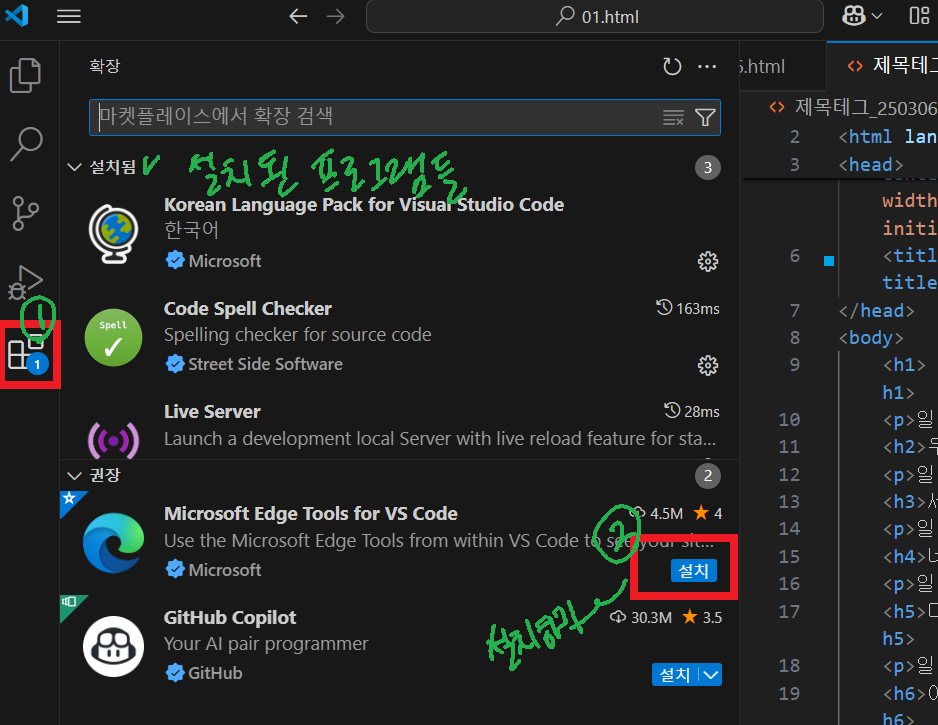Click the Code Spell Checker icon
The height and width of the screenshot is (725, 938).
pyautogui.click(x=114, y=337)
